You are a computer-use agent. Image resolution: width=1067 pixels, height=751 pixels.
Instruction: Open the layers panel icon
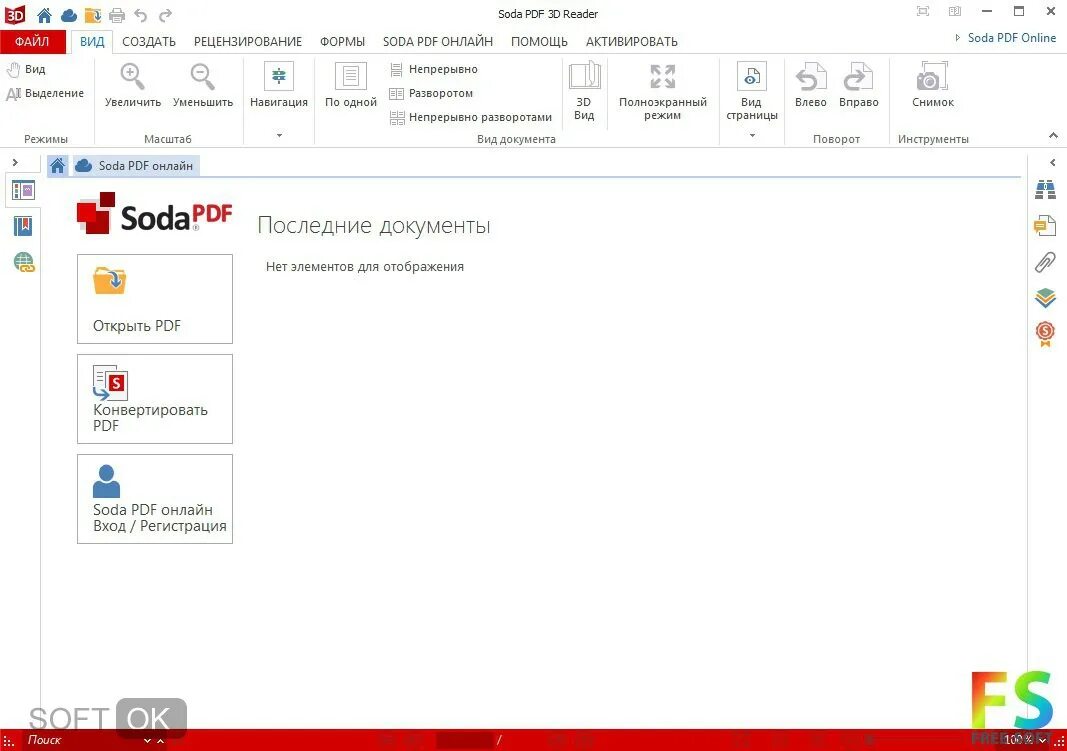tap(1045, 297)
